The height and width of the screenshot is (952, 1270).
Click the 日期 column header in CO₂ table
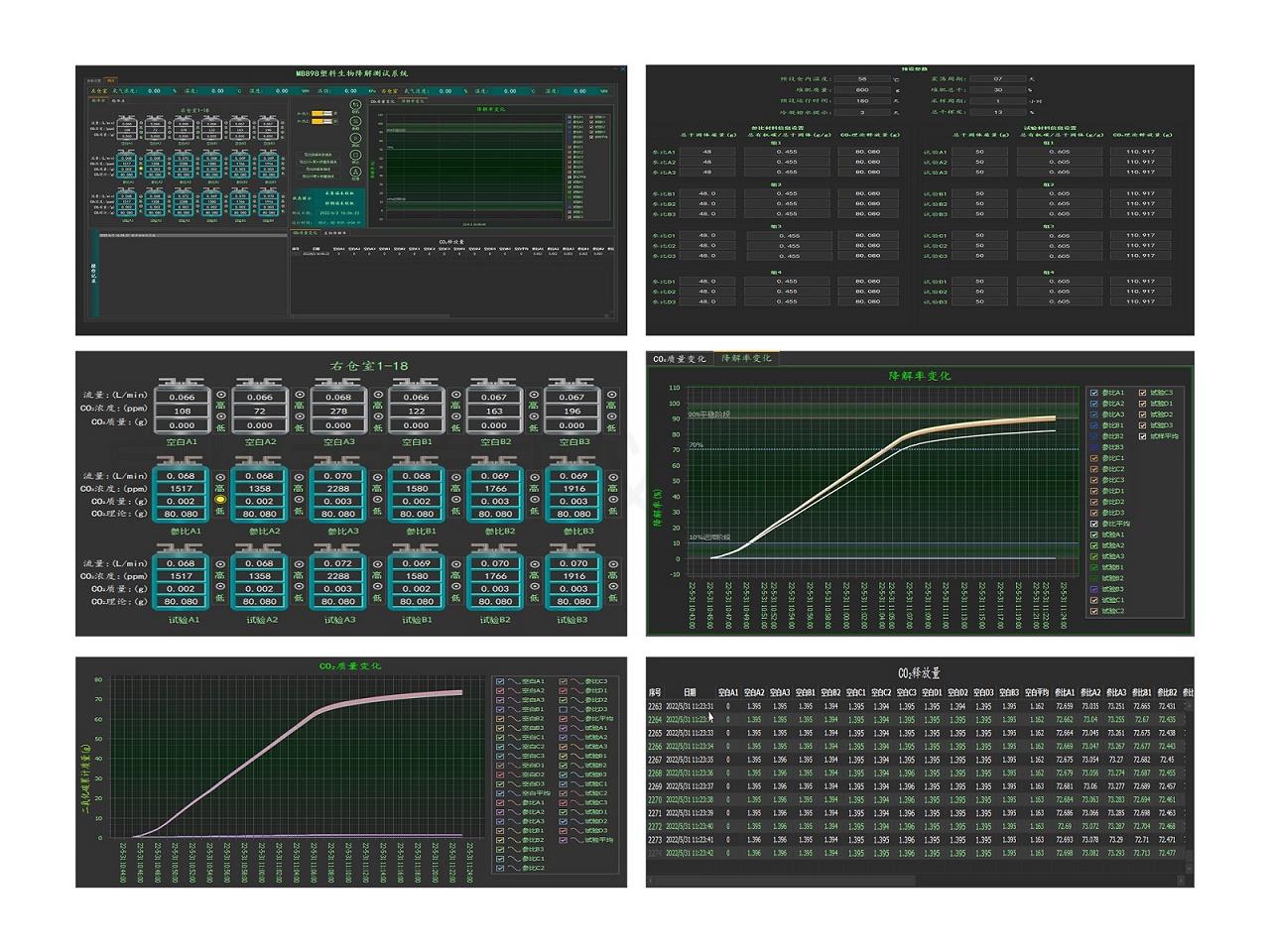(690, 692)
